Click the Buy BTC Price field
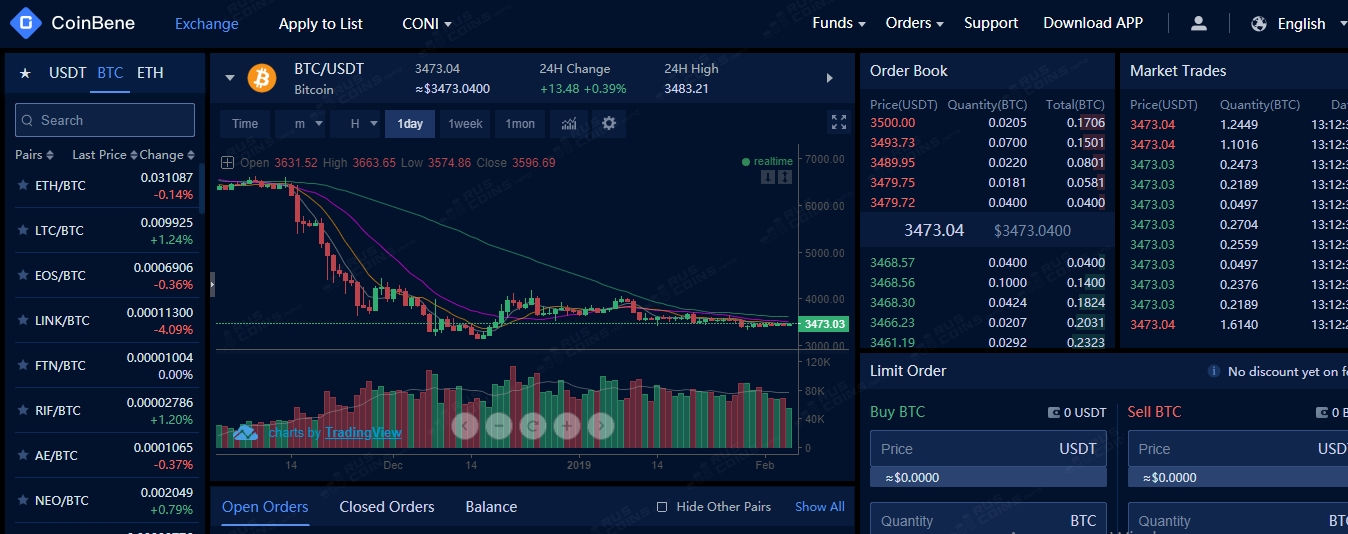This screenshot has height=534, width=1348. click(x=988, y=449)
